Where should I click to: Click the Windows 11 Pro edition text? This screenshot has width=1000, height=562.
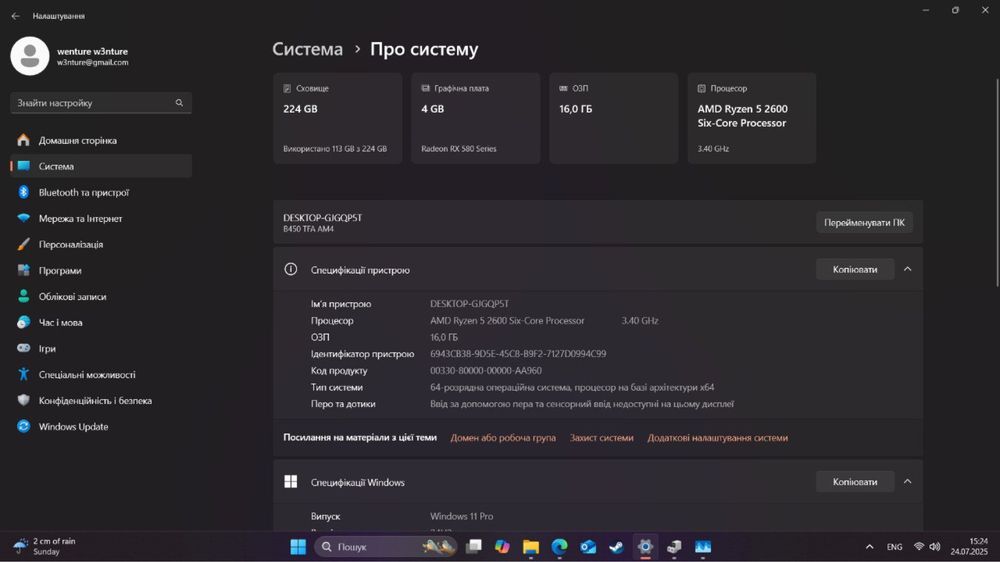pyautogui.click(x=461, y=517)
